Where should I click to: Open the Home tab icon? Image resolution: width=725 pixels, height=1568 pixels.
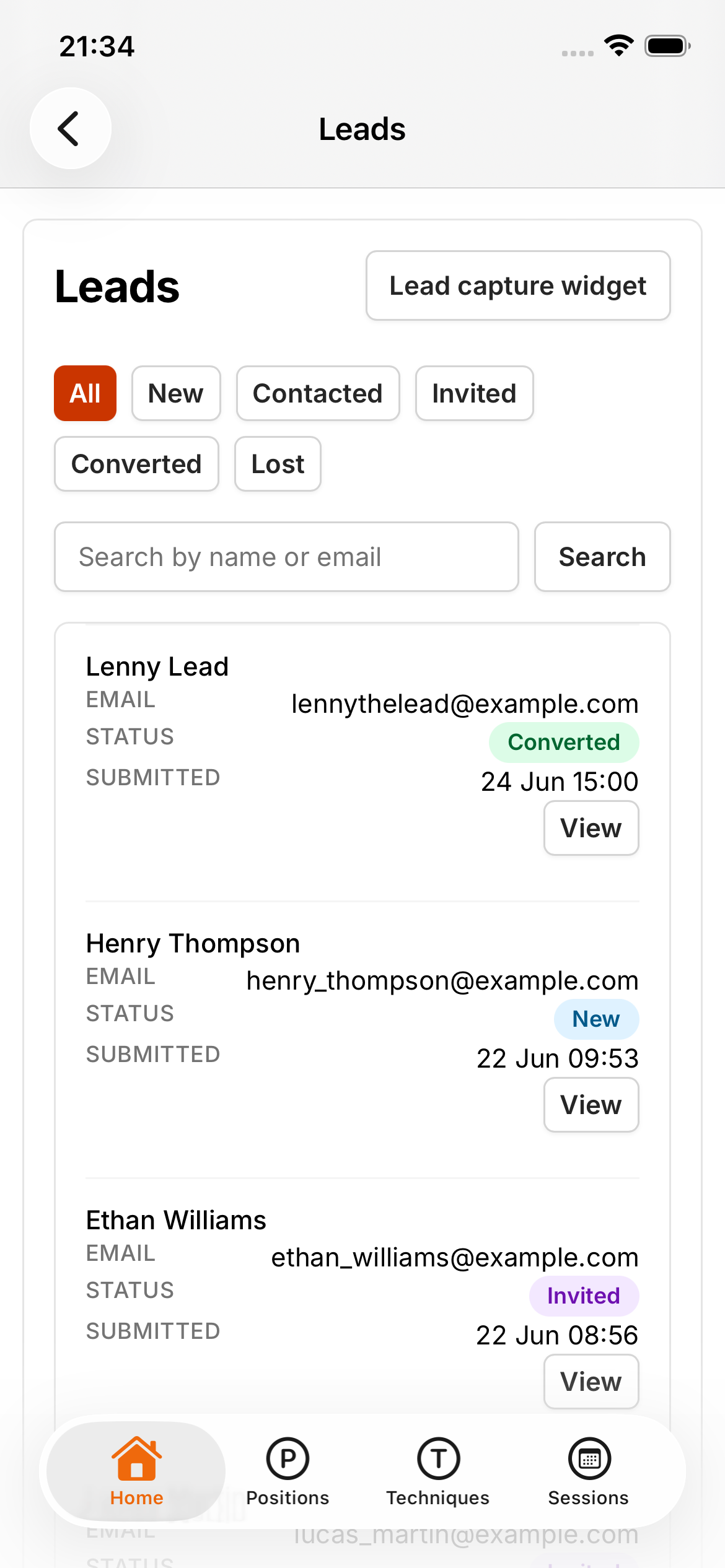click(136, 1458)
